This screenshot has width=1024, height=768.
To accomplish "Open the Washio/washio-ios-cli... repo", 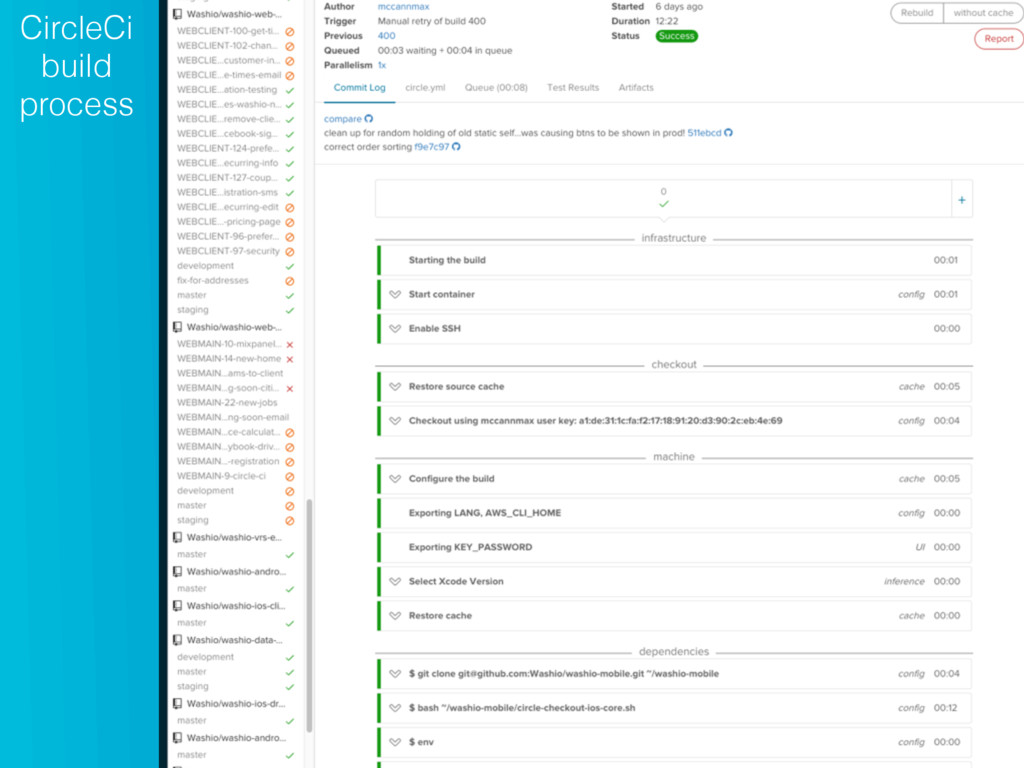I will (x=236, y=606).
